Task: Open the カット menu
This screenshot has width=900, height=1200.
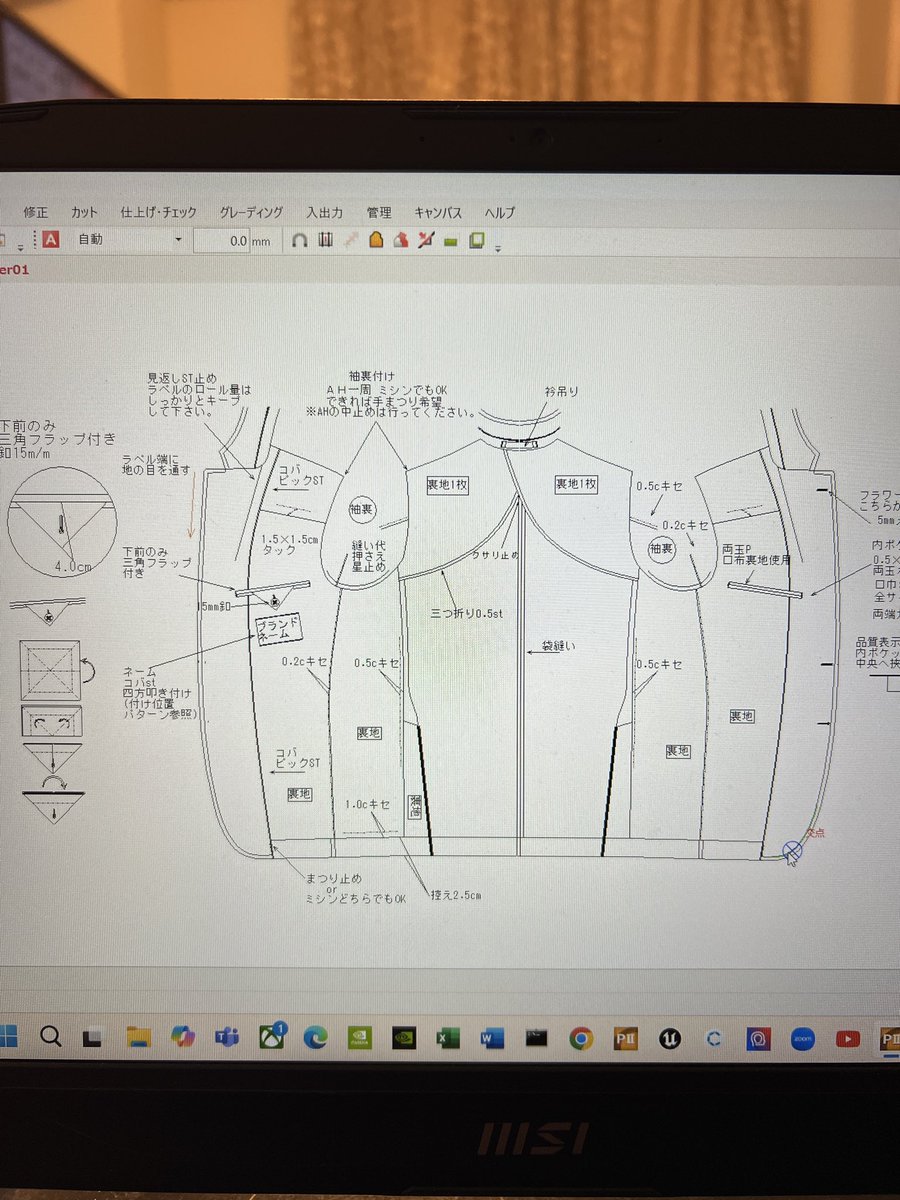Action: pos(85,213)
